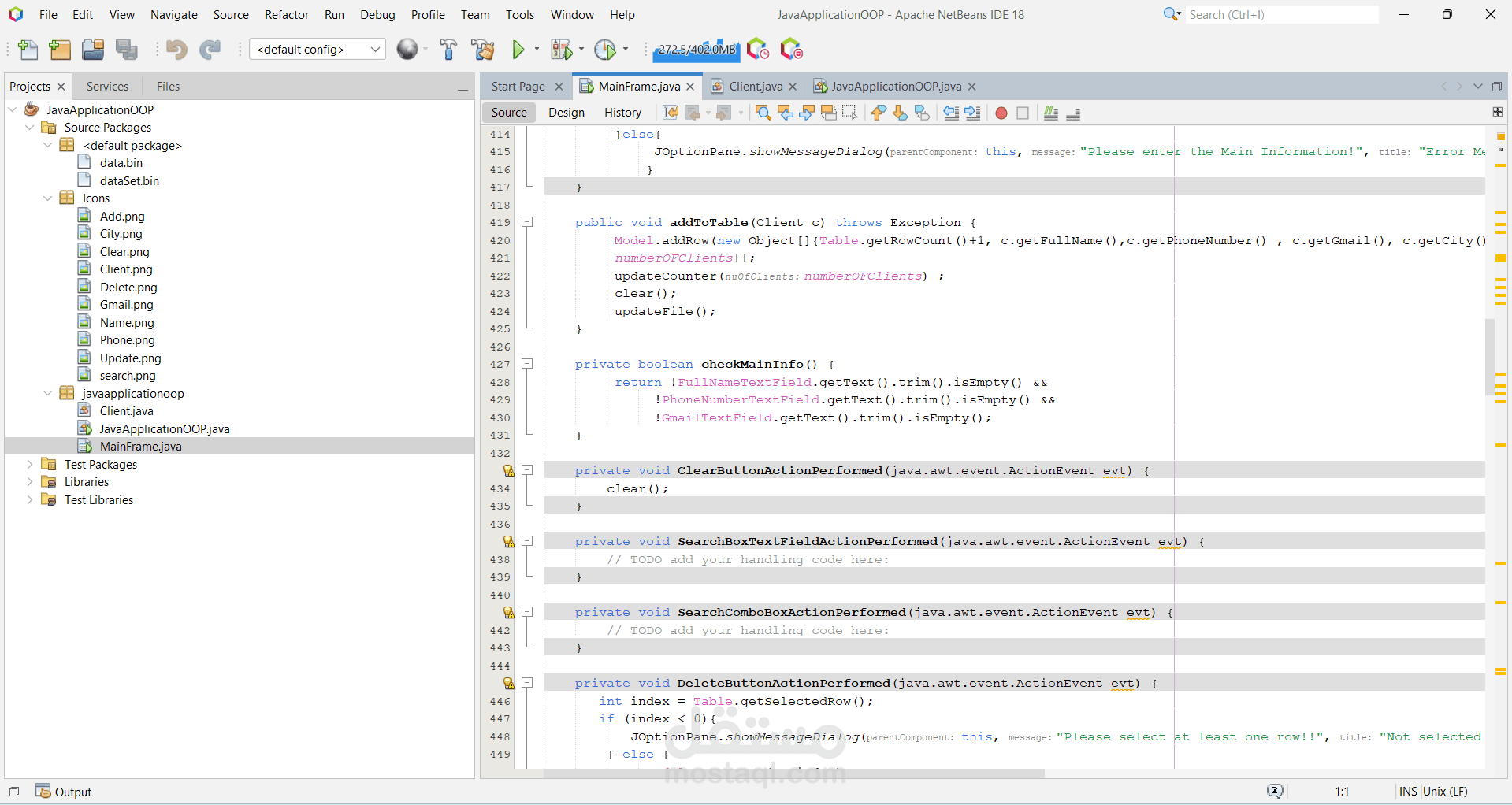
Task: Open the default config dropdown
Action: [317, 50]
